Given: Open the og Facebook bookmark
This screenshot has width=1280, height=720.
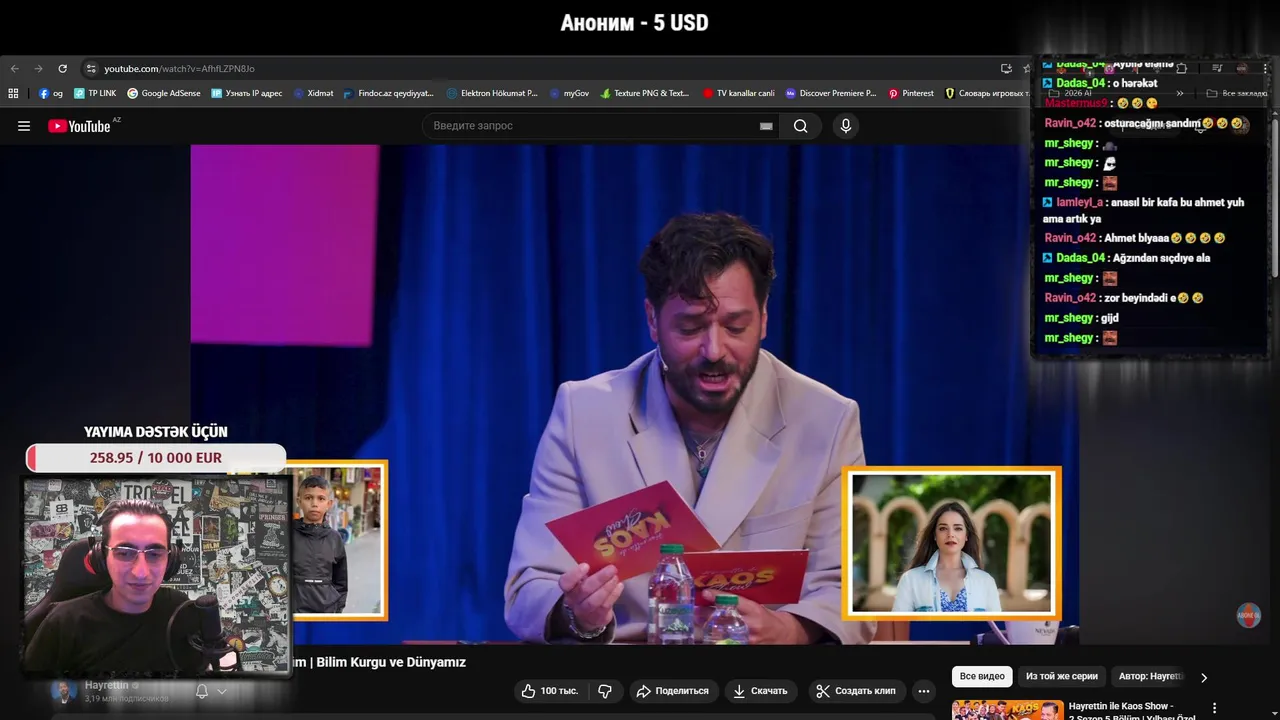Looking at the screenshot, I should point(50,93).
